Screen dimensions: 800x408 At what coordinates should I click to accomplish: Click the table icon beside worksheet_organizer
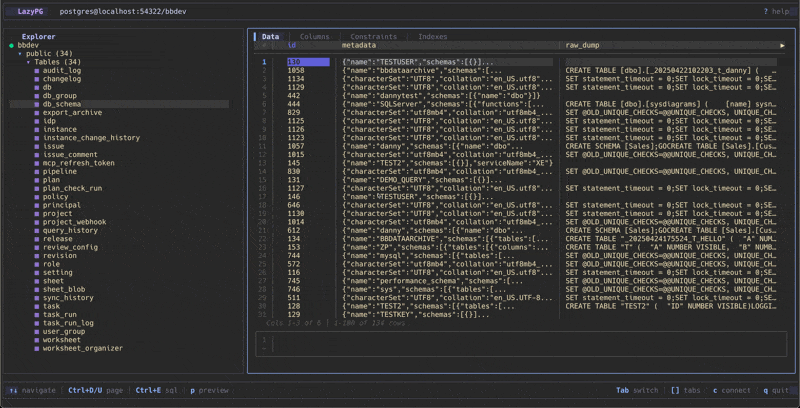[x=37, y=348]
